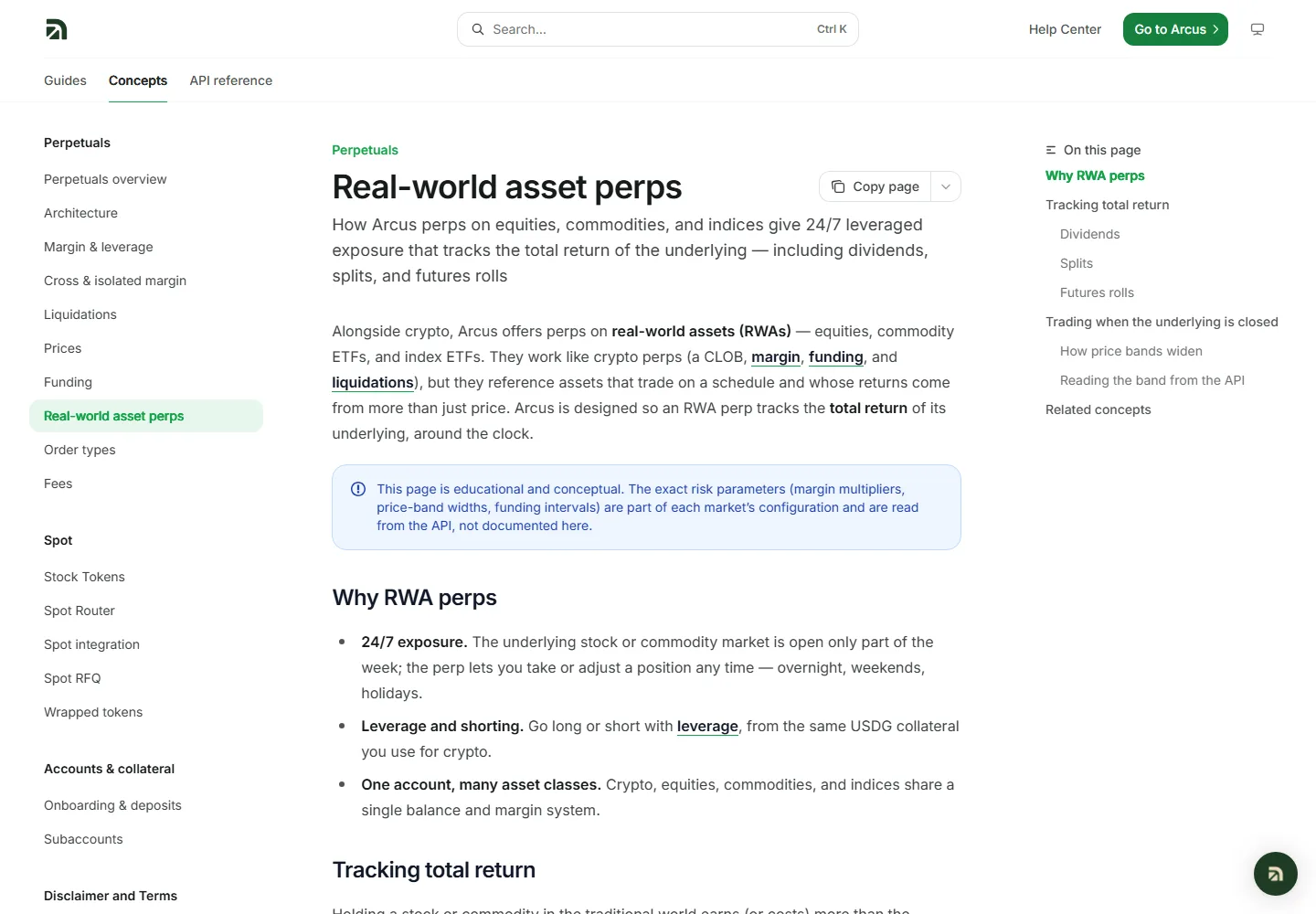Open the Prices sidebar page
The image size is (1316, 914).
click(x=62, y=348)
